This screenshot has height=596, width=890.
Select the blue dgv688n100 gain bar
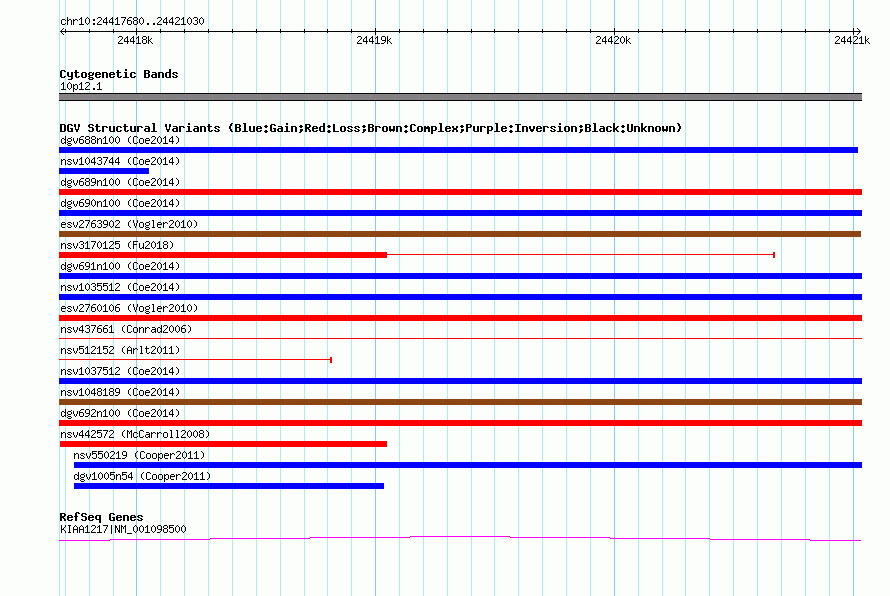click(458, 150)
